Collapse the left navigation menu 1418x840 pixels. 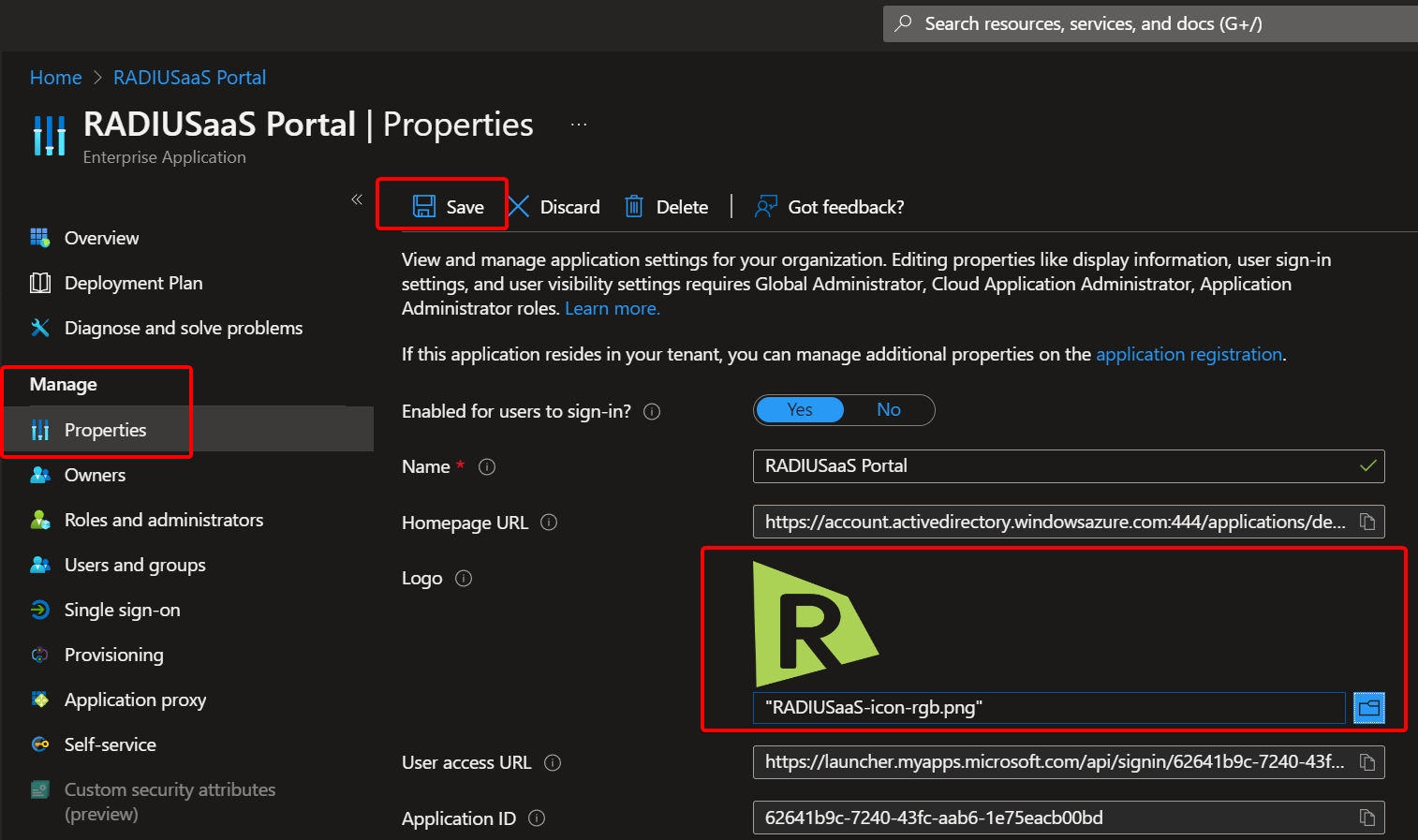[x=357, y=199]
